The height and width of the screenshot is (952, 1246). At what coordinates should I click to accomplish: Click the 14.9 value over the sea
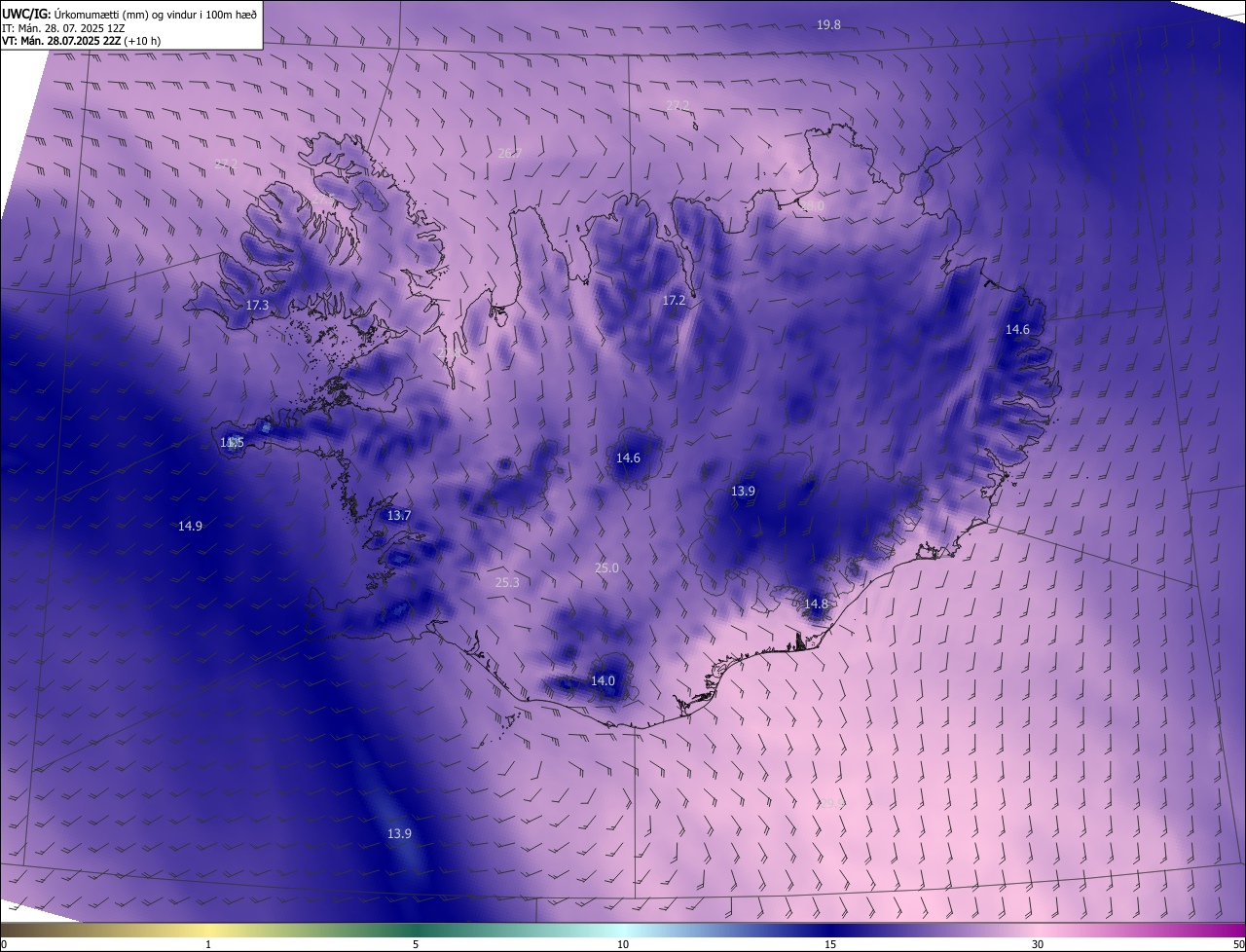(x=190, y=526)
